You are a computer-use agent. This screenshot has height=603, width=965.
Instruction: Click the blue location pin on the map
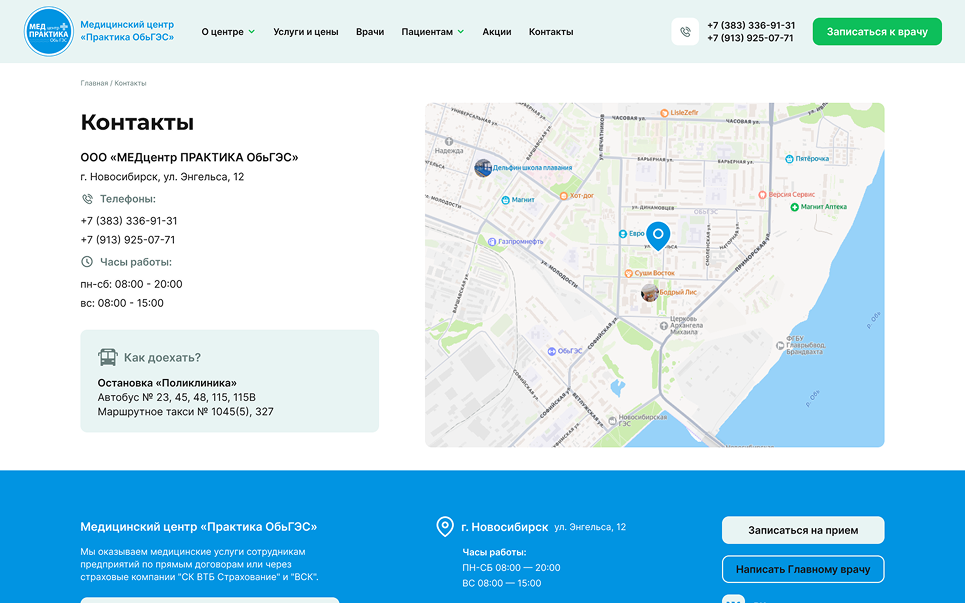(658, 235)
